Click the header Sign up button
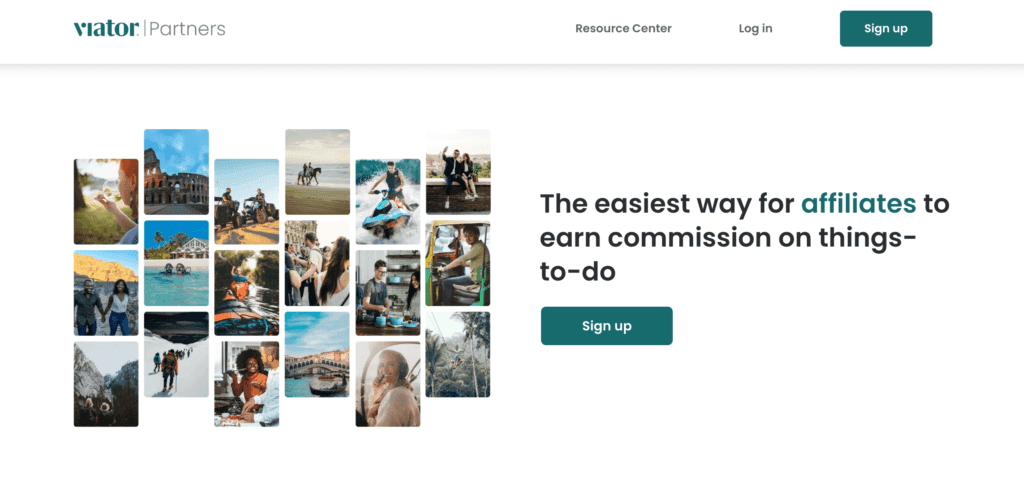The height and width of the screenshot is (485, 1024). click(x=886, y=28)
